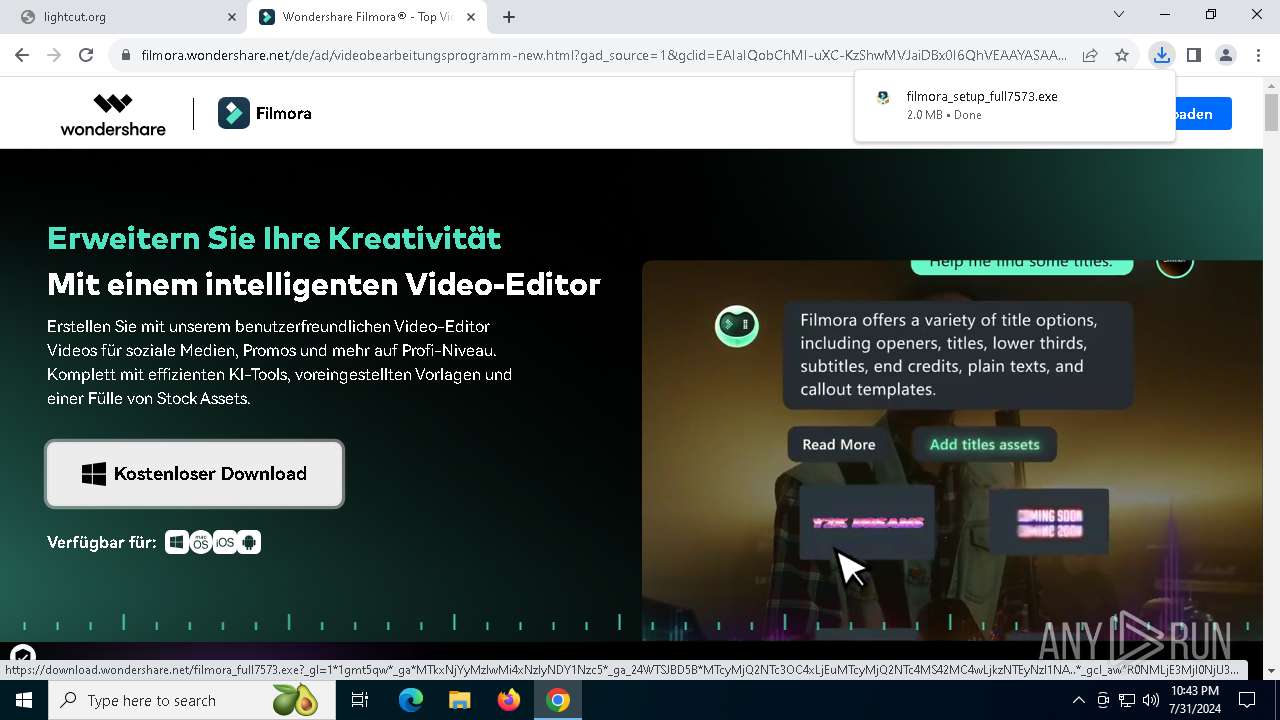This screenshot has height=720, width=1280.
Task: Open network icon in system tray
Action: (x=1127, y=700)
